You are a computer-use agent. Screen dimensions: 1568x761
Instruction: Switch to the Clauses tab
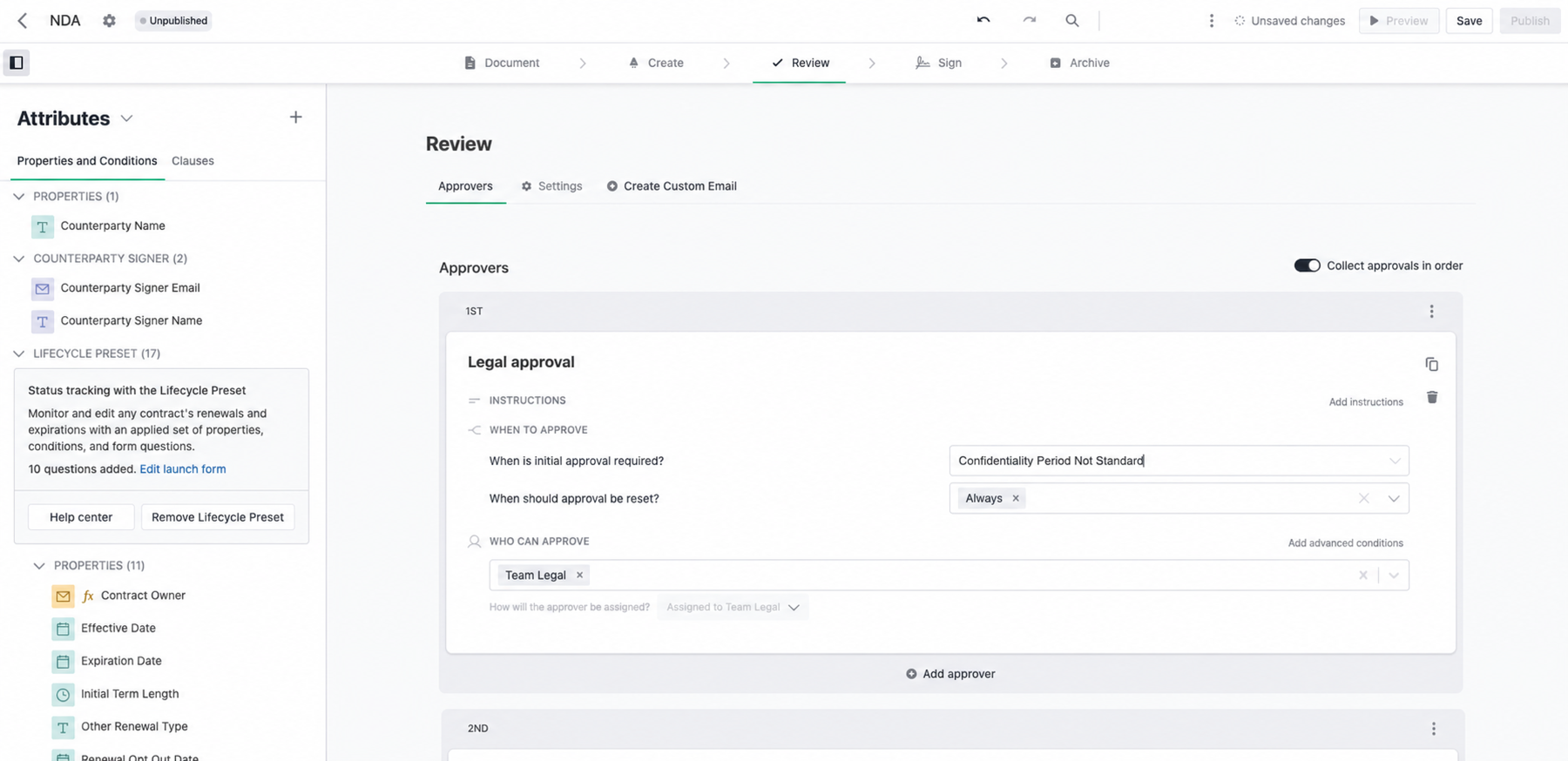[193, 161]
